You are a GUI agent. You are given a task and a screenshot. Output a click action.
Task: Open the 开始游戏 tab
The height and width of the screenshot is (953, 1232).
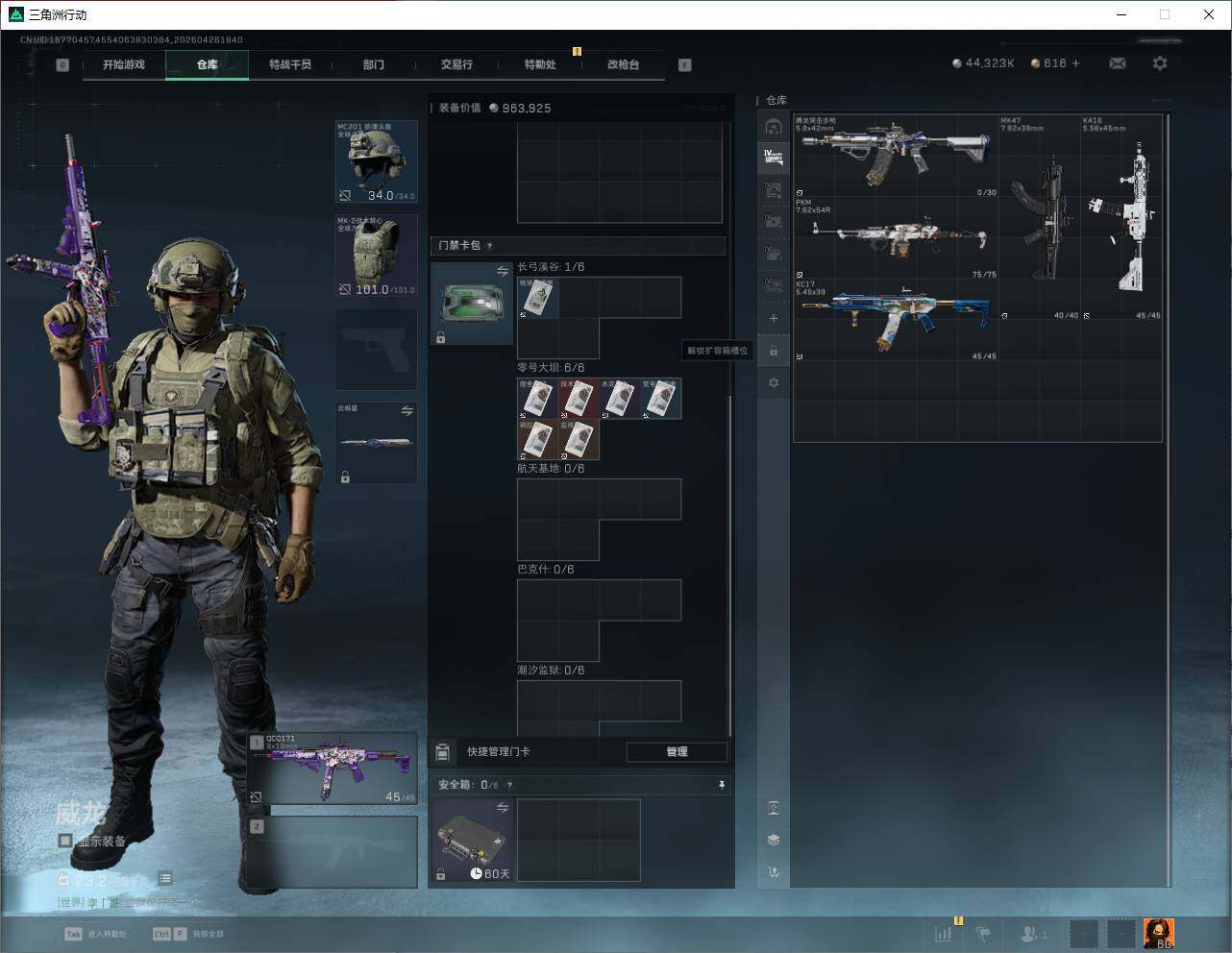click(x=124, y=64)
